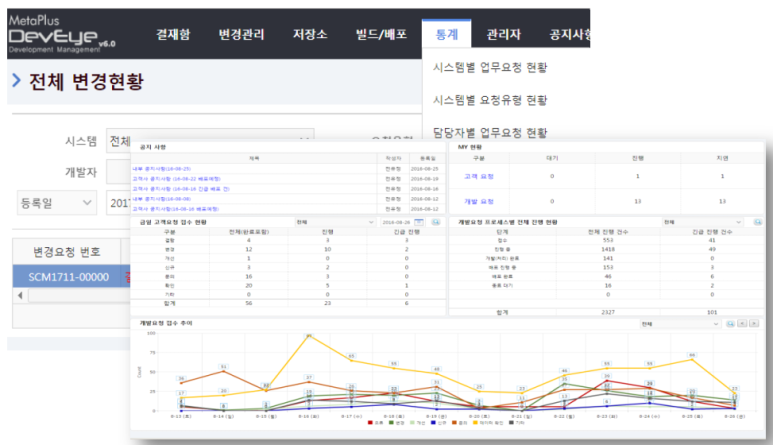Open notice 내부 공지사항(16-08-25)

click(x=161, y=169)
